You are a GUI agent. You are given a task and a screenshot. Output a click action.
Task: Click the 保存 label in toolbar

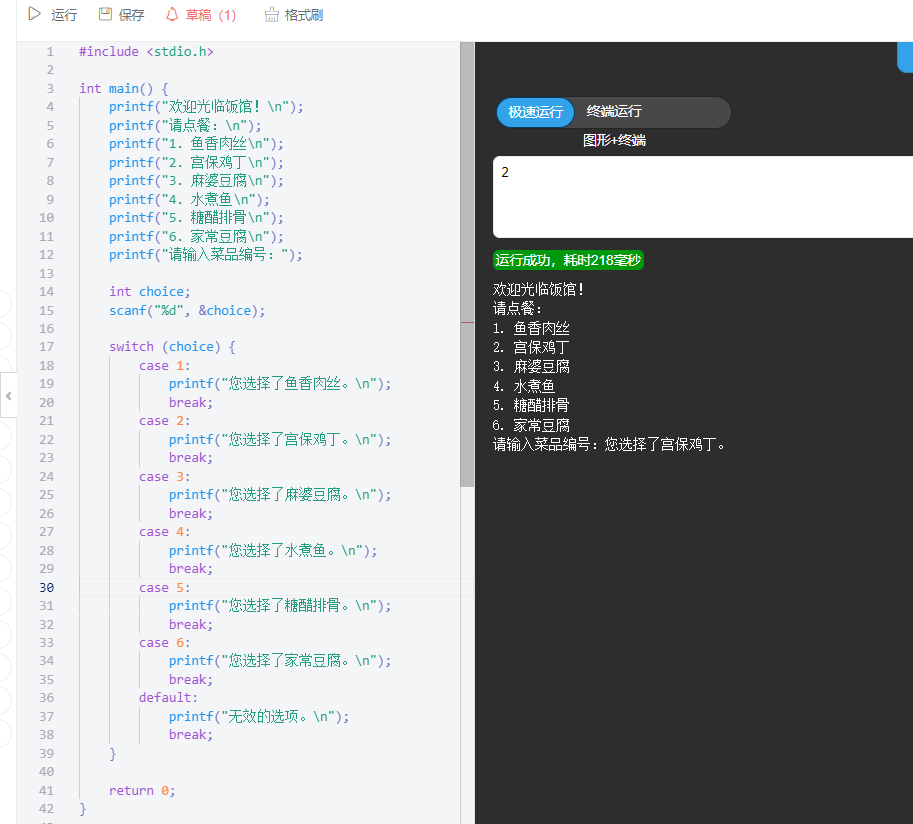132,15
